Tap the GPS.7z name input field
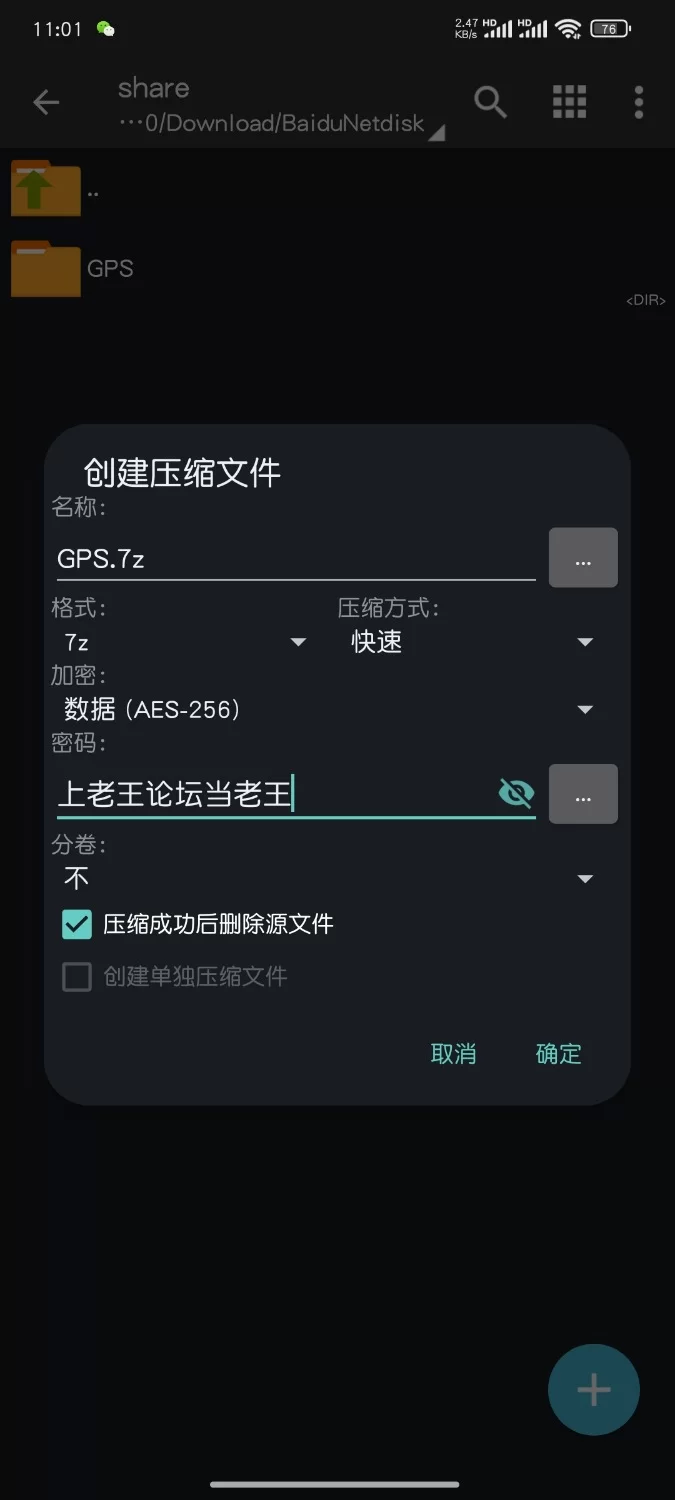The image size is (675, 1500). (x=295, y=558)
